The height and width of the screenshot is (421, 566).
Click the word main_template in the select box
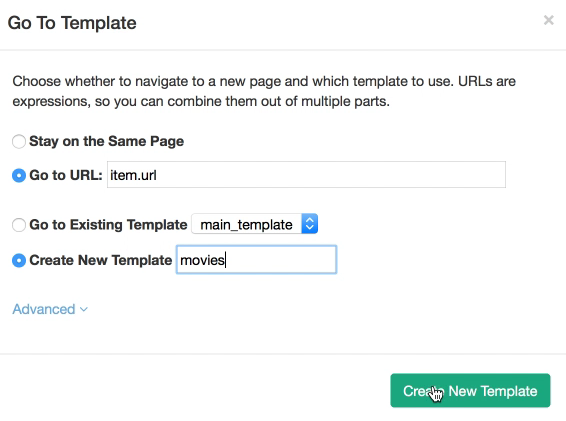pyautogui.click(x=246, y=225)
